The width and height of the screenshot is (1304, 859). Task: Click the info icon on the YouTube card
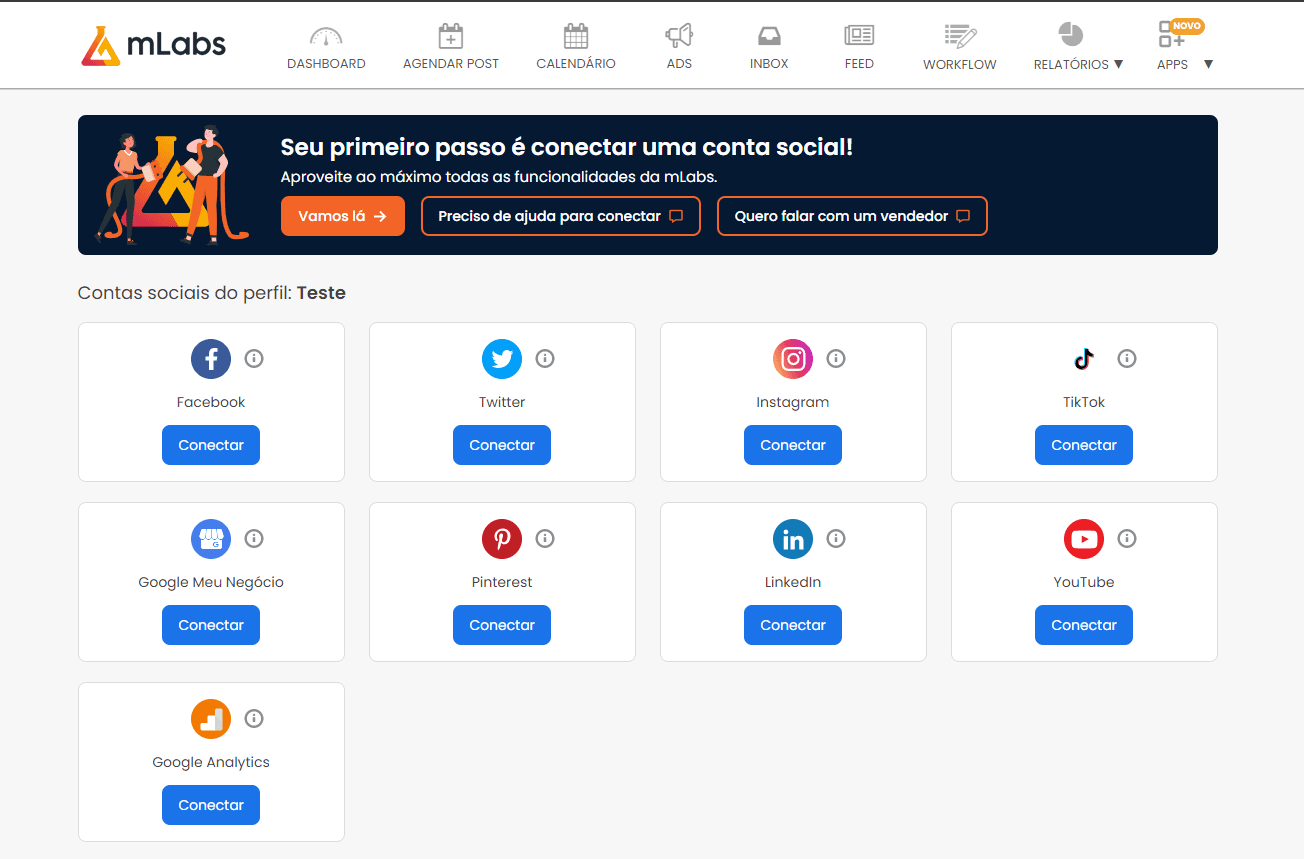pyautogui.click(x=1127, y=538)
